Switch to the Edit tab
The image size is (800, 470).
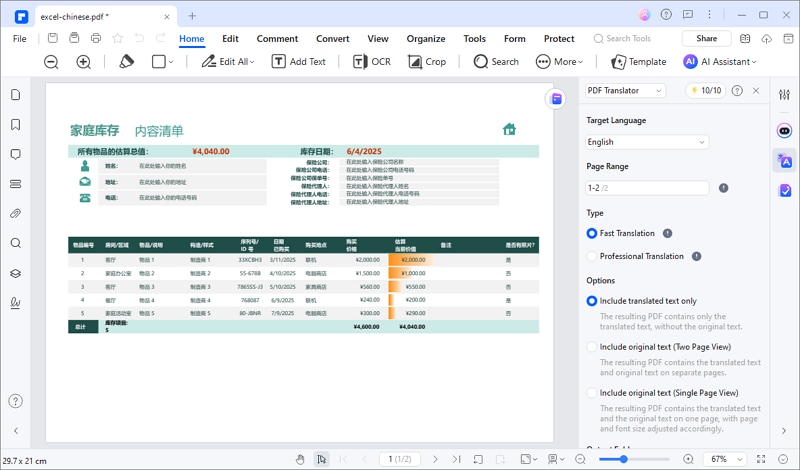230,39
